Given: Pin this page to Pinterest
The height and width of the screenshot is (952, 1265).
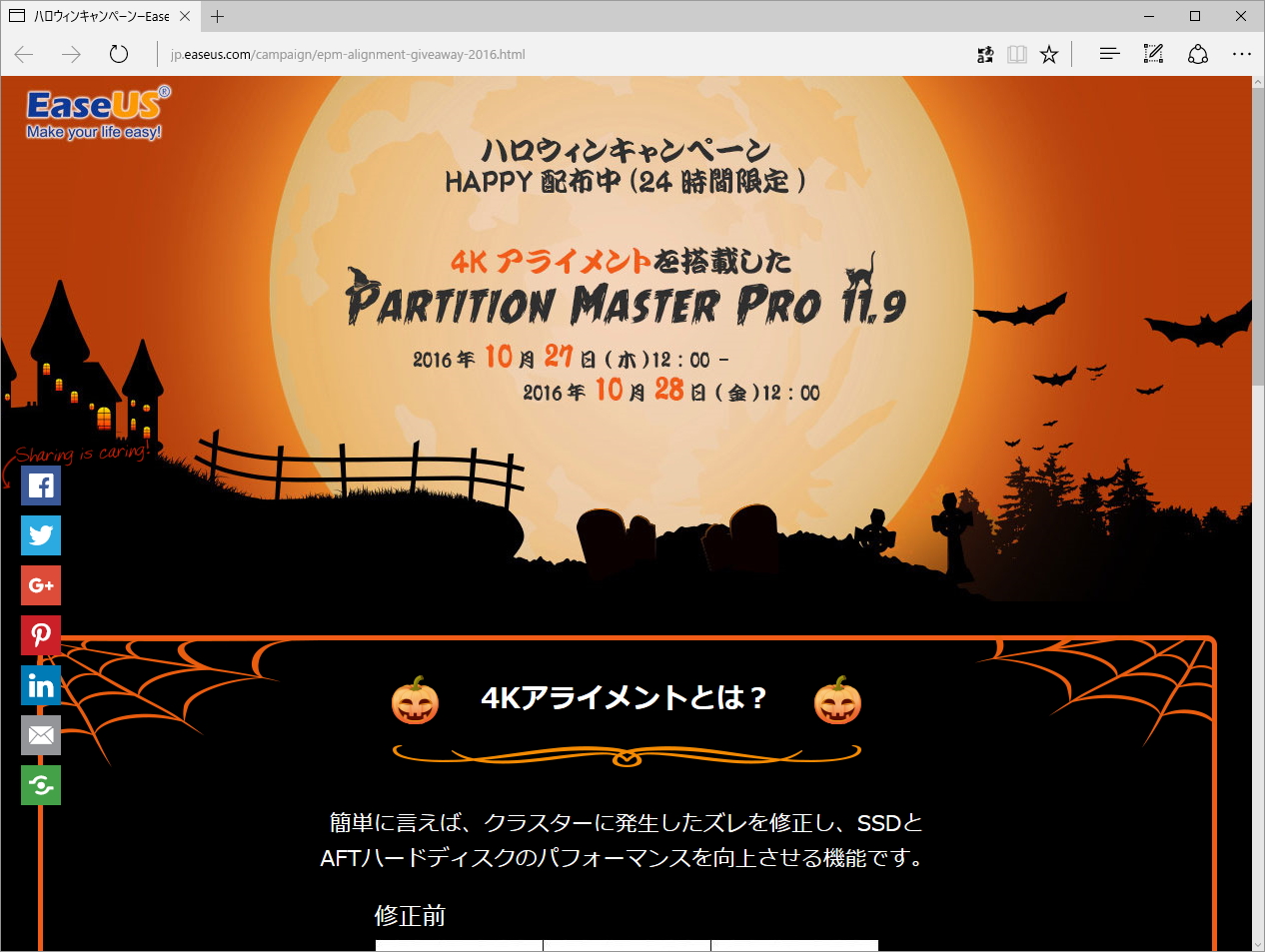Looking at the screenshot, I should (41, 635).
